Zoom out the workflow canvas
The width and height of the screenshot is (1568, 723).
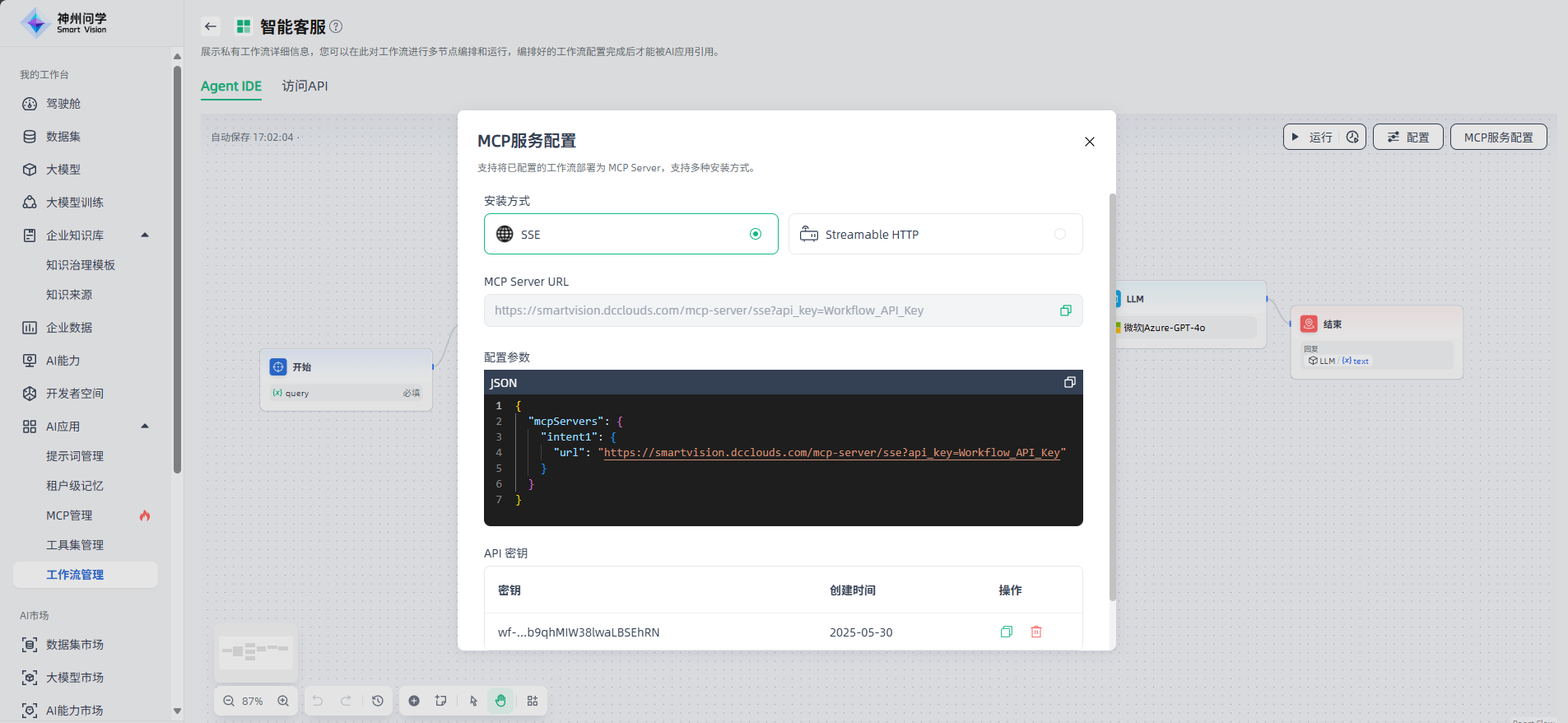(229, 701)
